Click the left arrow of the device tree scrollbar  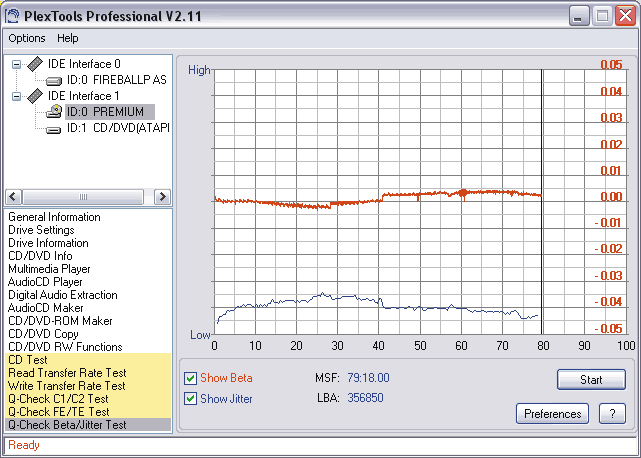tap(13, 197)
